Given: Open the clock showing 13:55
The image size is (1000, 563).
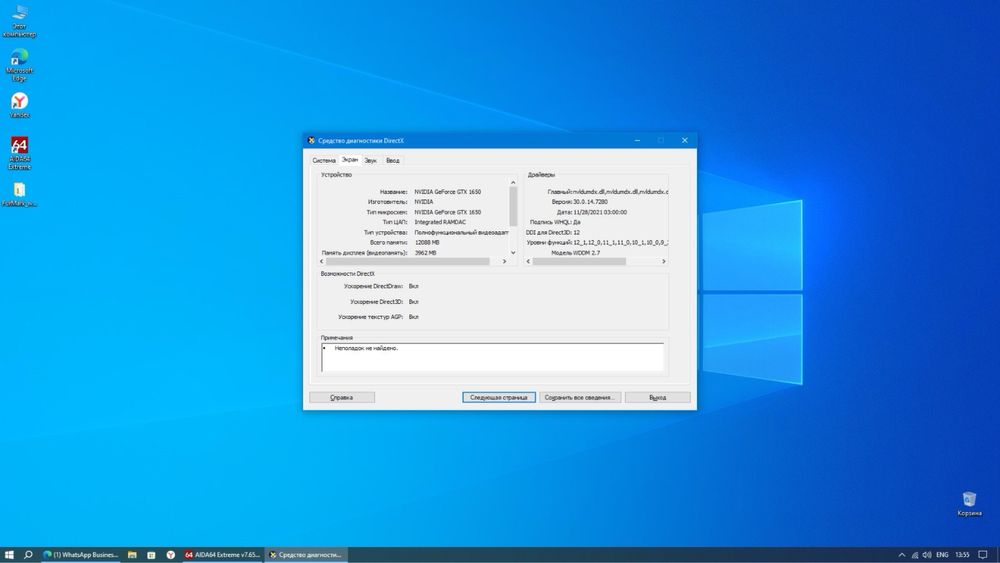Looking at the screenshot, I should 962,555.
